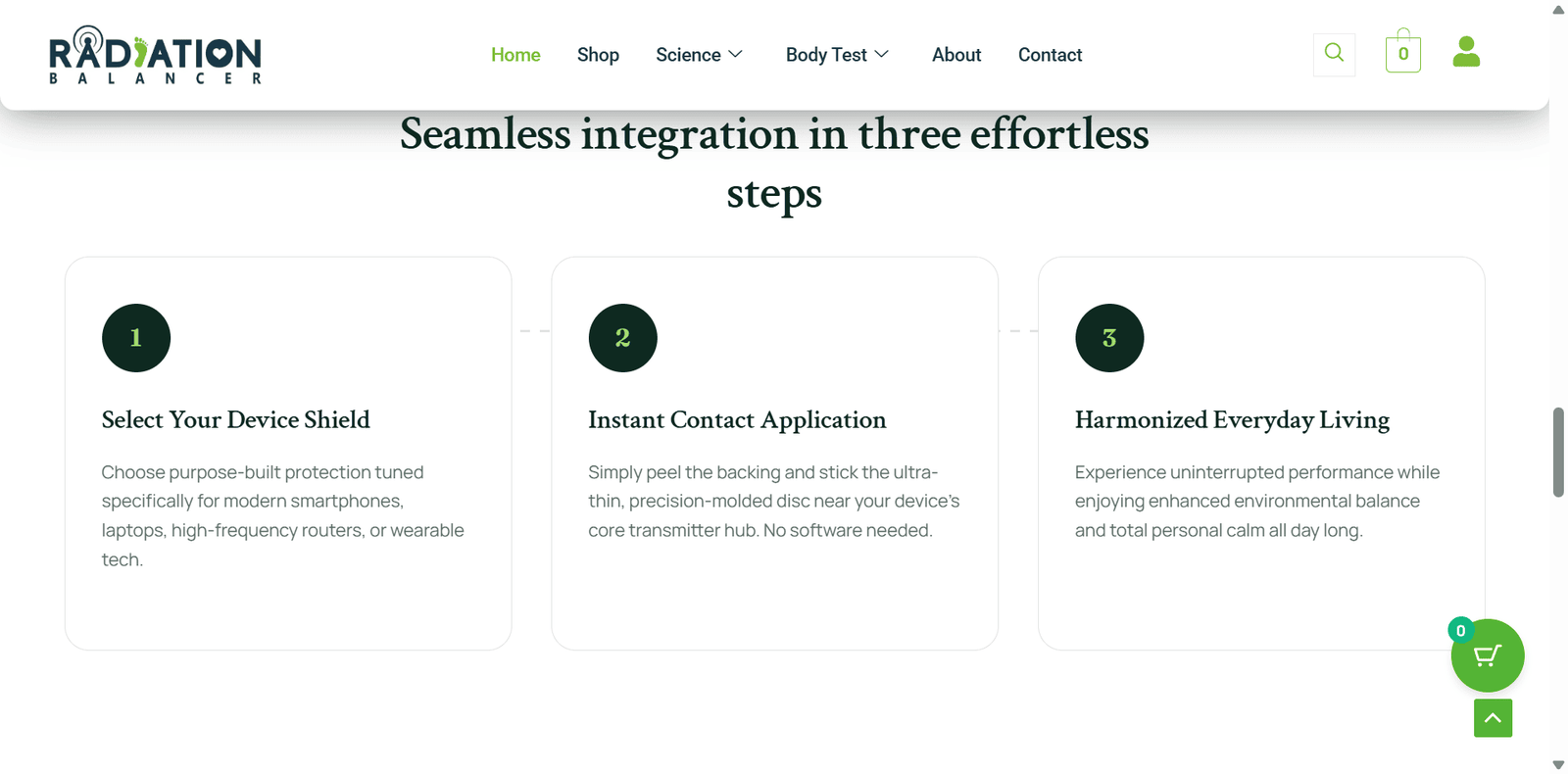1568x774 pixels.
Task: Expand the Science dropdown menu
Action: coord(699,55)
